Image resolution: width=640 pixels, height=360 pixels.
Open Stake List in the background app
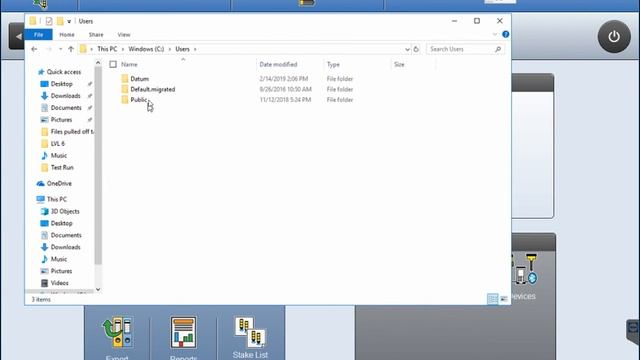(250, 337)
